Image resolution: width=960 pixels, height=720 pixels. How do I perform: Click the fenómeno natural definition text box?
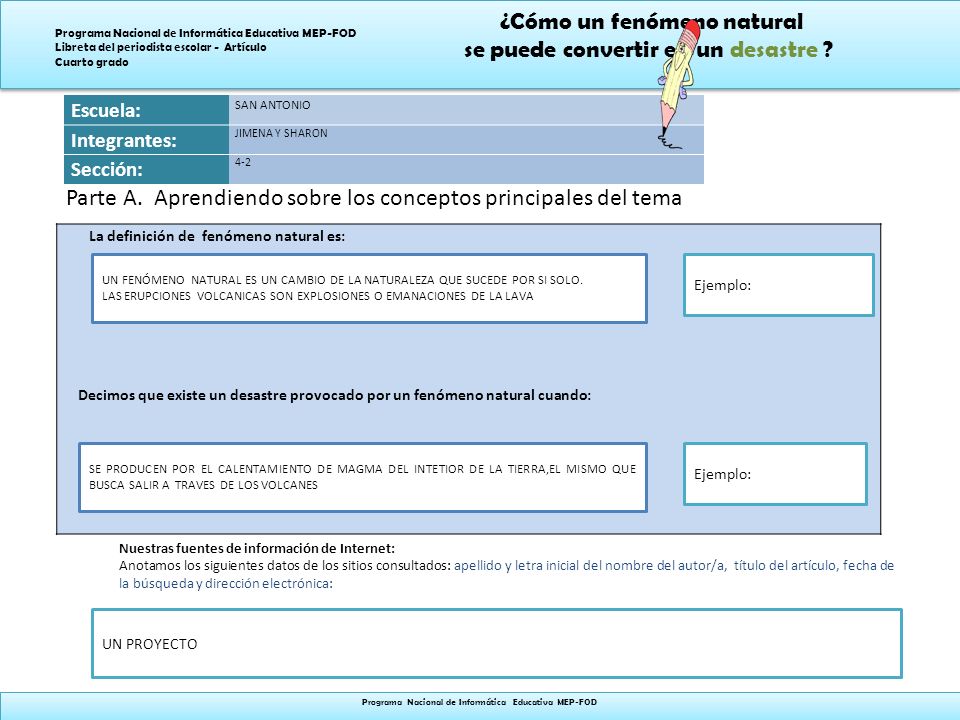[x=369, y=288]
